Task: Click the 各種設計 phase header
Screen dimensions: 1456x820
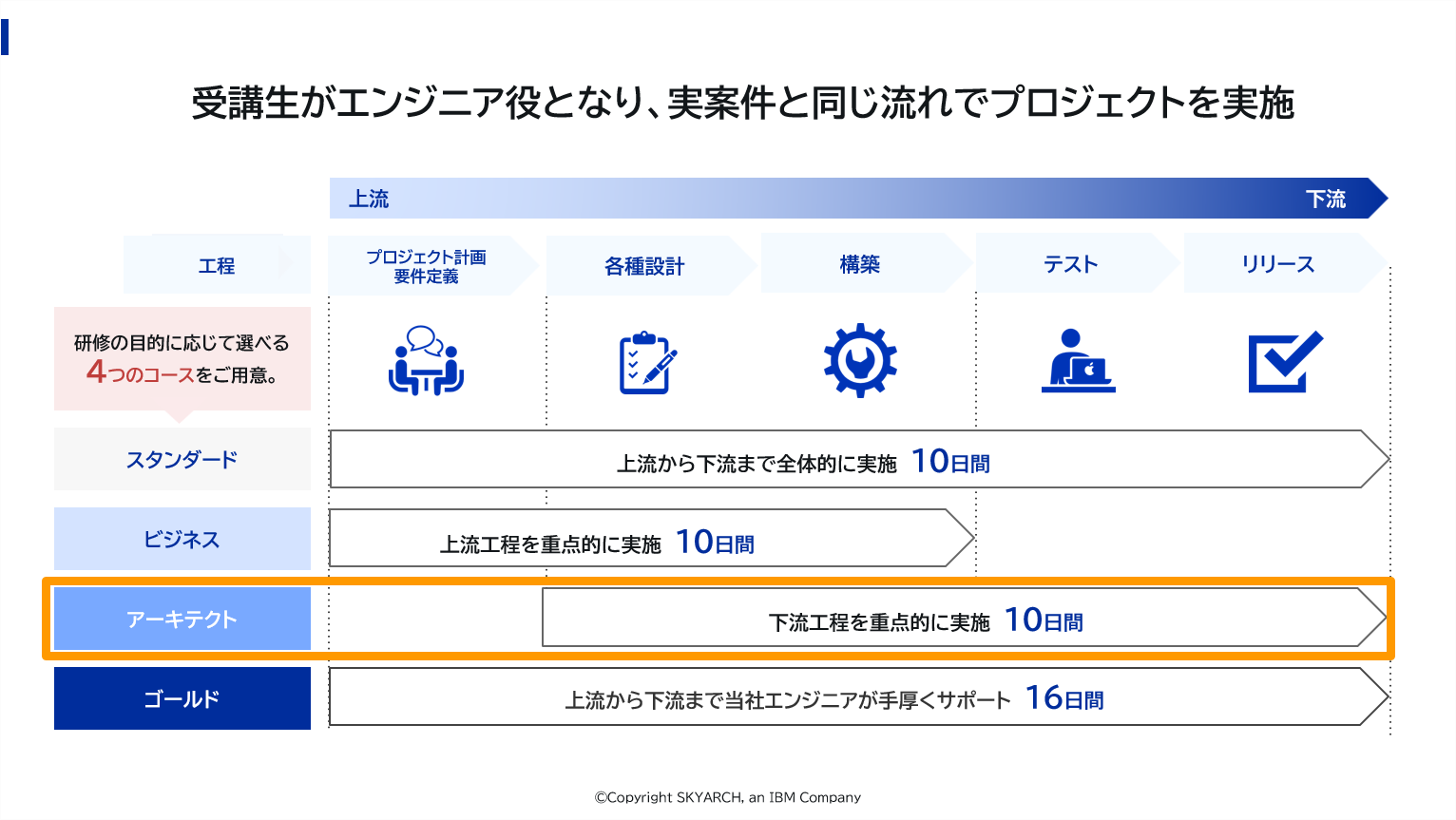Action: pos(644,266)
